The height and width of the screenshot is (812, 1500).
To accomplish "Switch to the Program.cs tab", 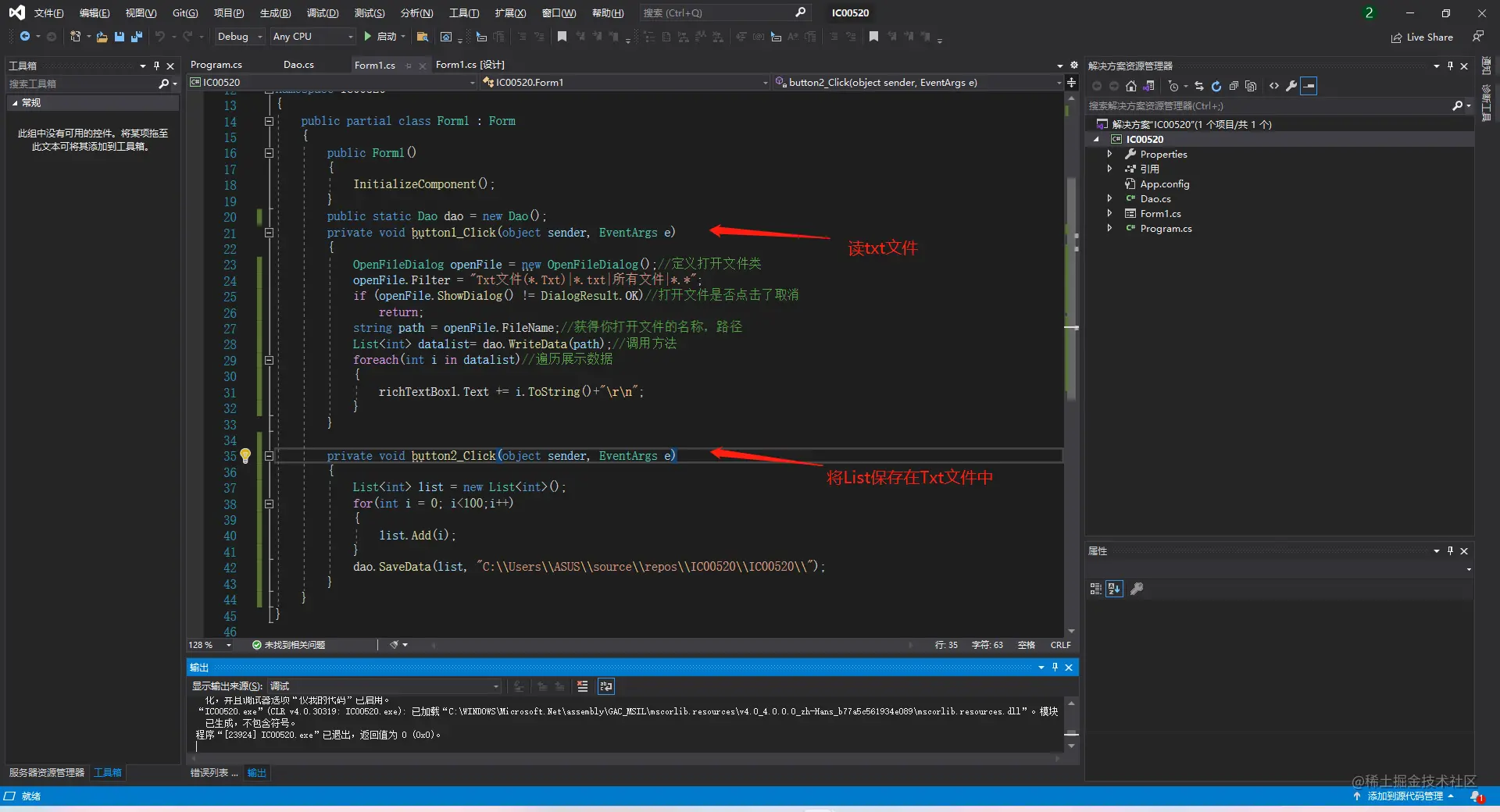I will [x=216, y=65].
